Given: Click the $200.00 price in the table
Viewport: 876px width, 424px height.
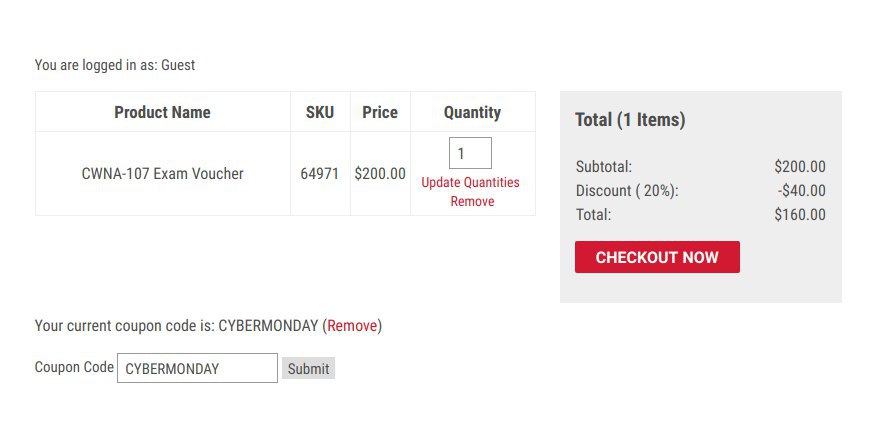Looking at the screenshot, I should pyautogui.click(x=380, y=173).
